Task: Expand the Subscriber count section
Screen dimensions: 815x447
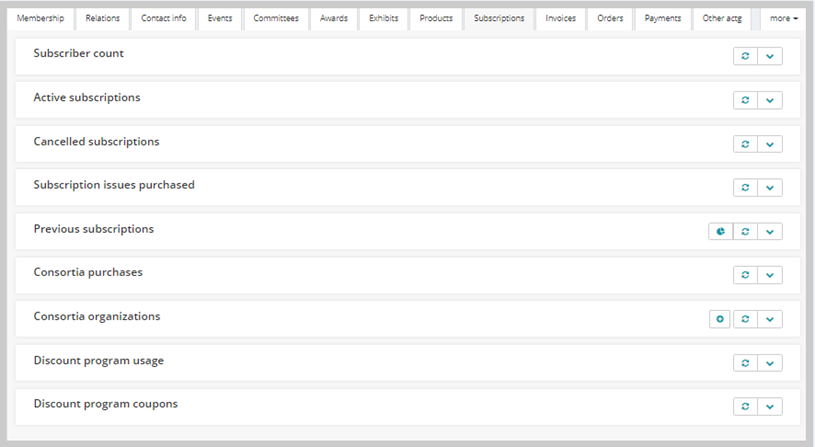Action: 770,56
